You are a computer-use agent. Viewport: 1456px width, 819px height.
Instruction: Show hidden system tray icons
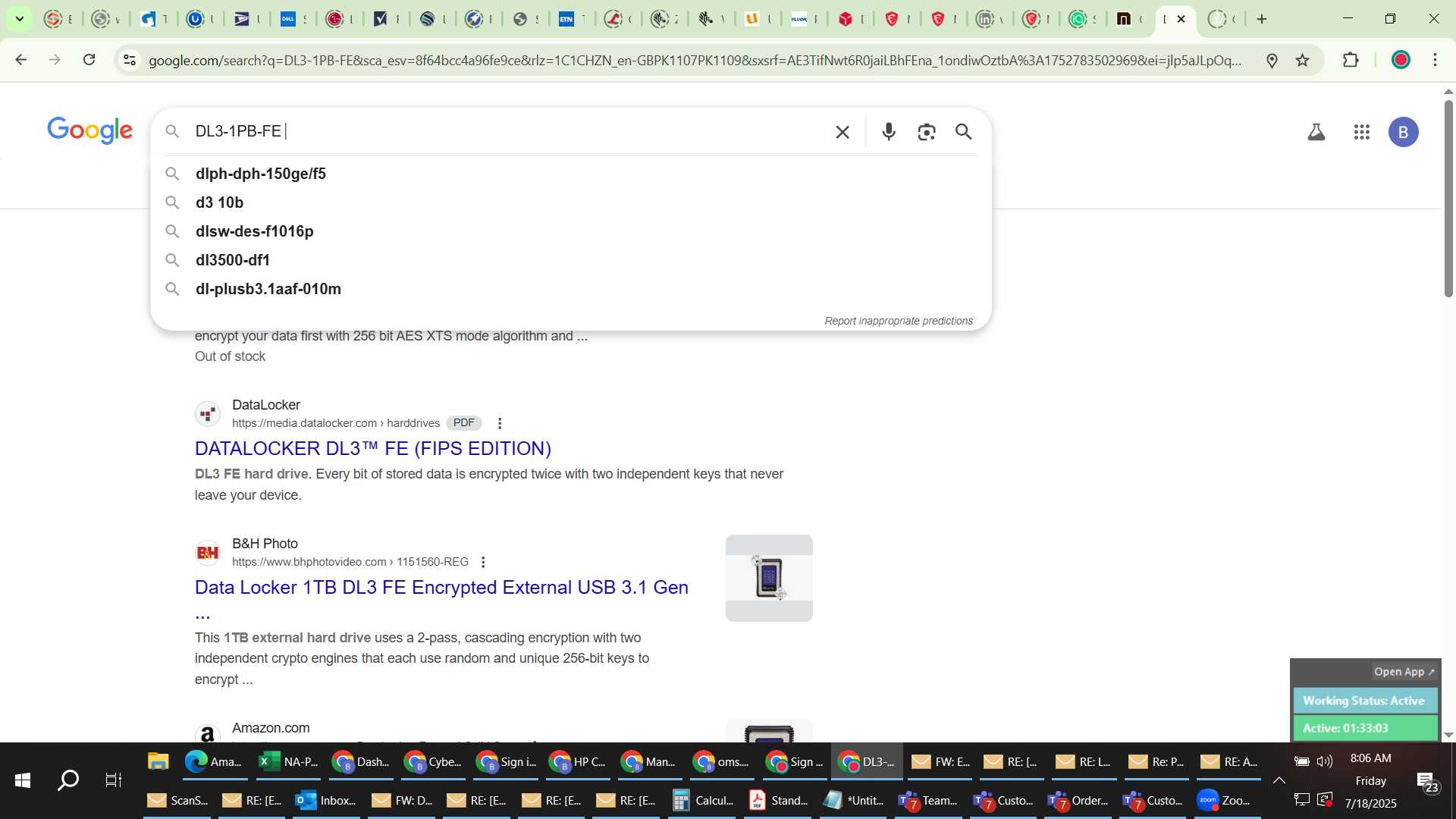pos(1279,780)
